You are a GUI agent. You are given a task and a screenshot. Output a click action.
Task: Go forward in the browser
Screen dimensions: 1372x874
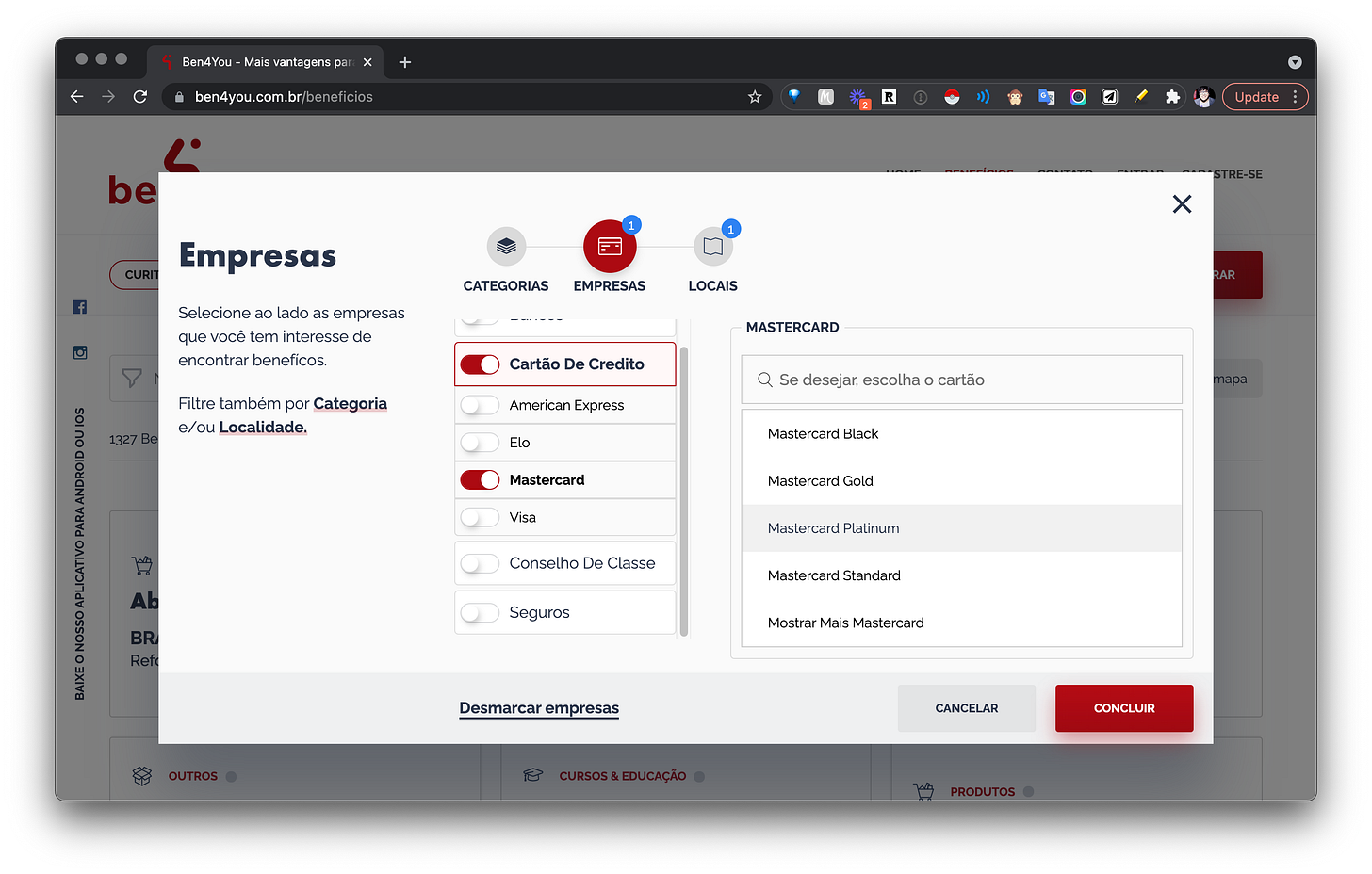[x=108, y=97]
